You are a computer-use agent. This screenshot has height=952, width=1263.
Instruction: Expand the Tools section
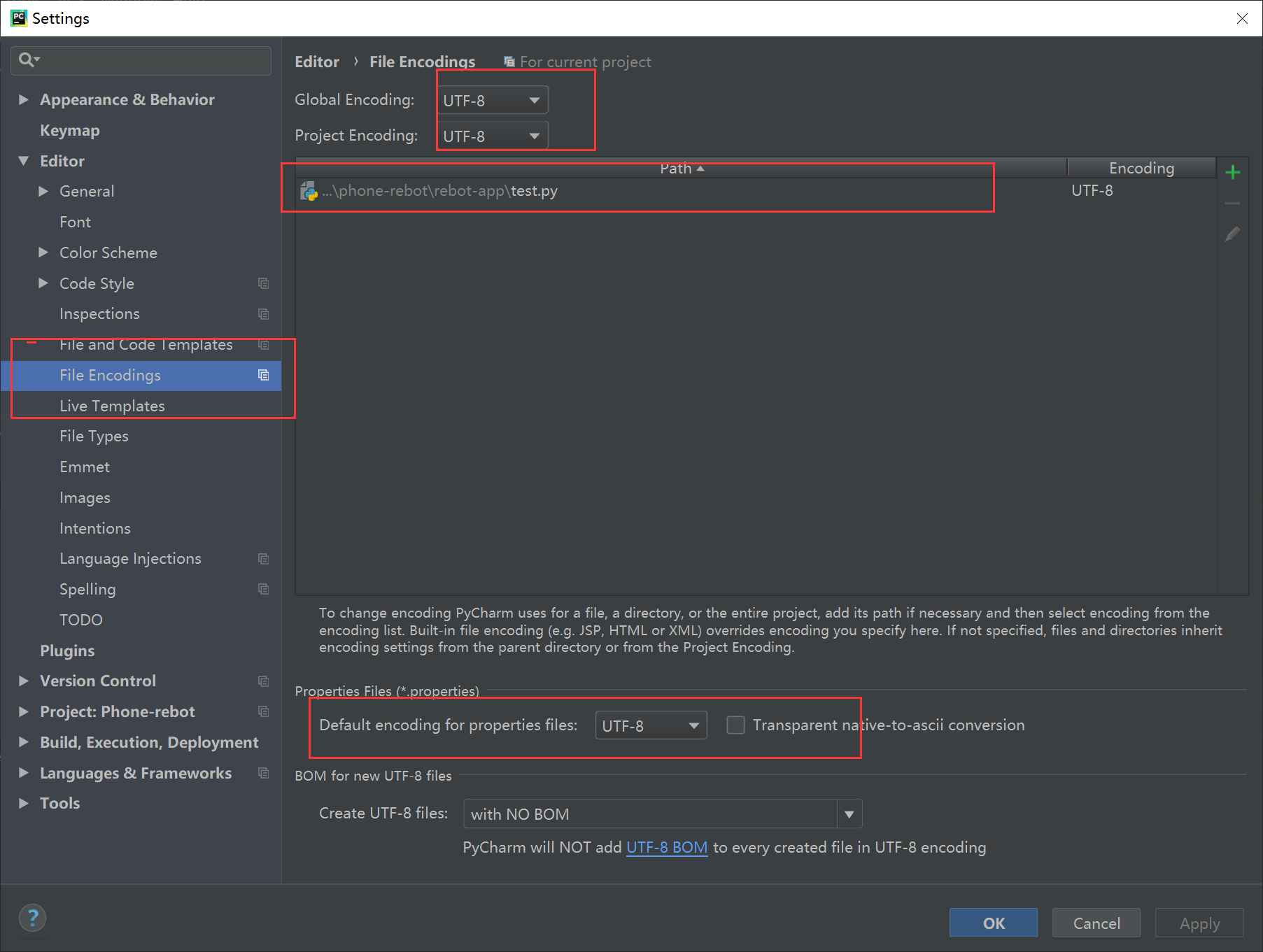pos(24,804)
